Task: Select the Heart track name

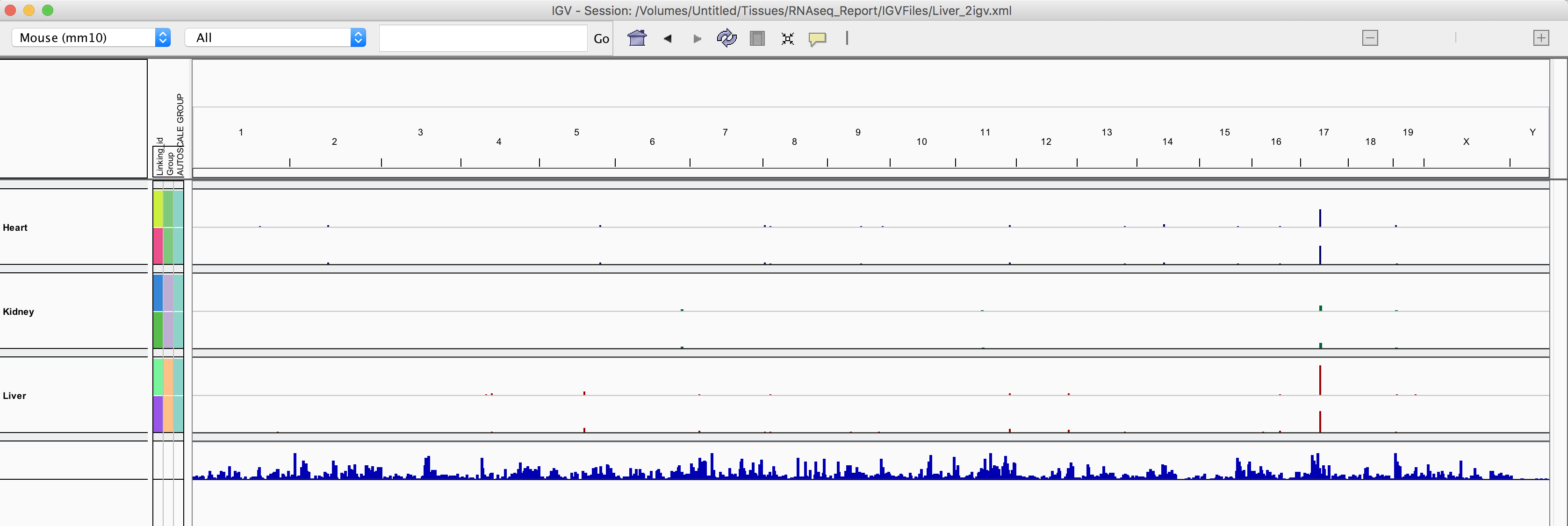Action: click(15, 227)
